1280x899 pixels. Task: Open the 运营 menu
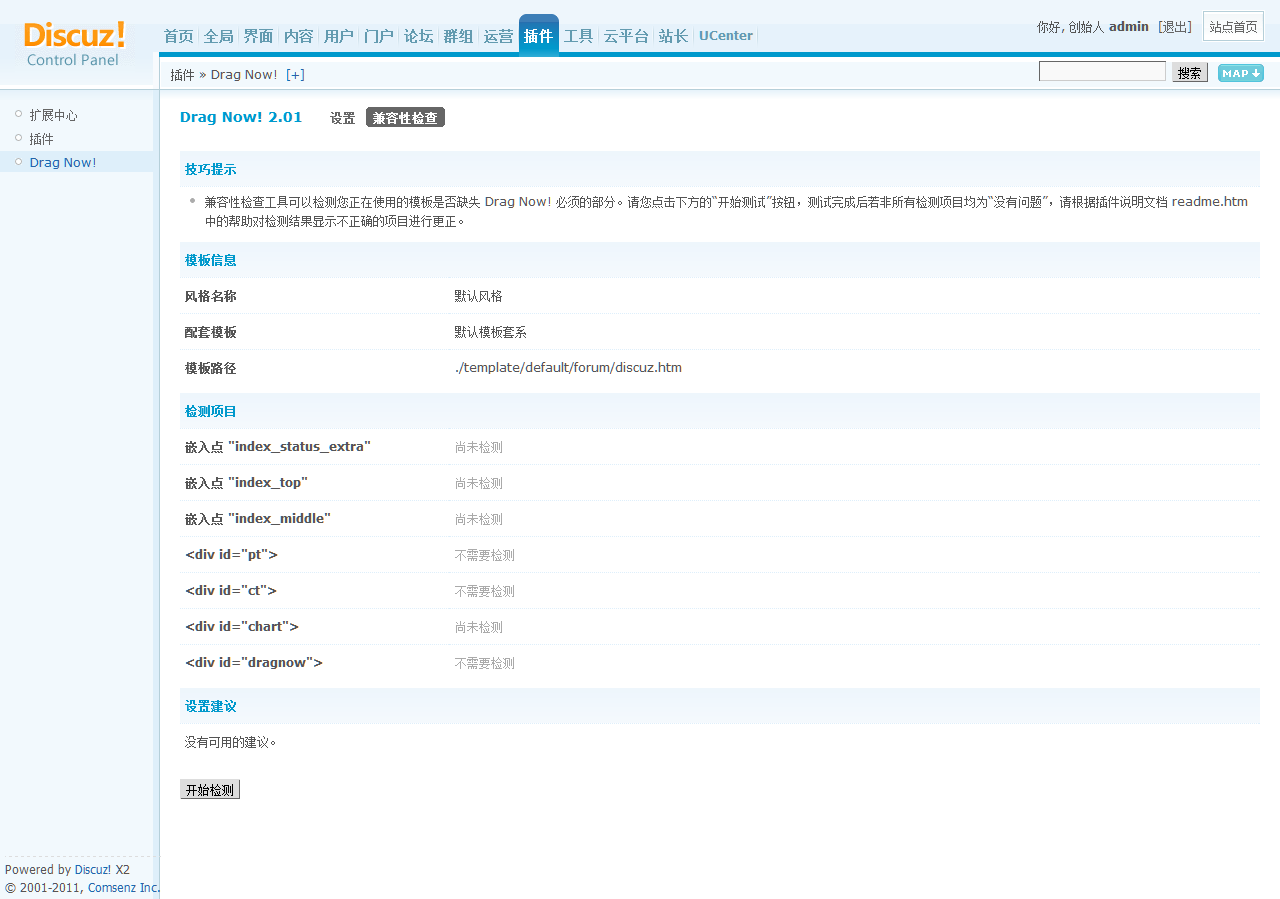[x=499, y=36]
